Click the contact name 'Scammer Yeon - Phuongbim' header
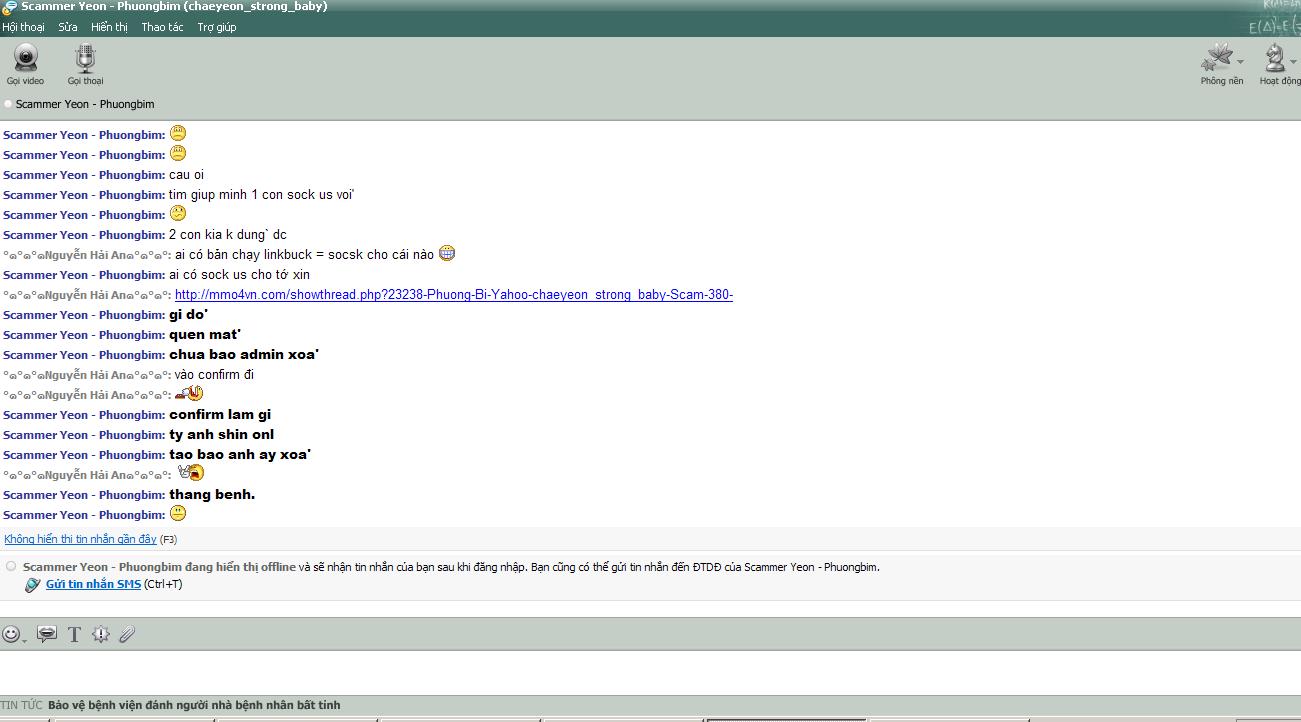Viewport: 1301px width, 722px height. click(x=85, y=104)
